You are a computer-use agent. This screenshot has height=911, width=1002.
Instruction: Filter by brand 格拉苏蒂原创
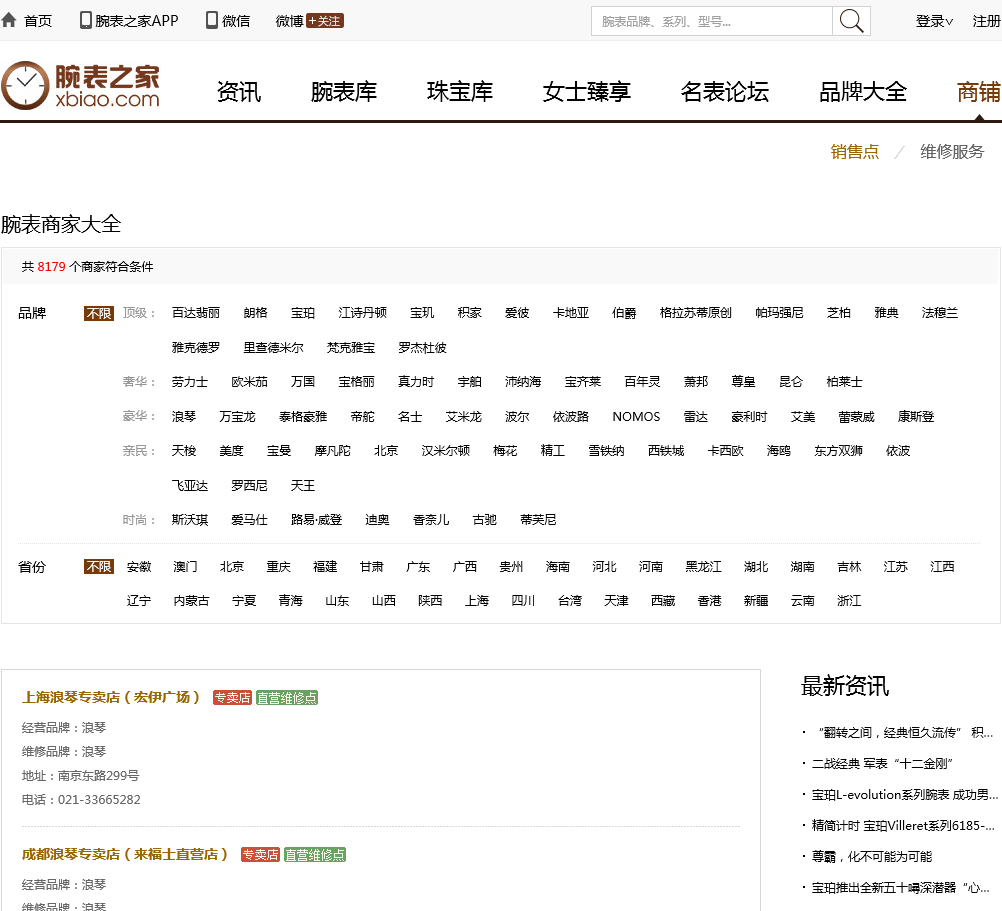click(695, 313)
